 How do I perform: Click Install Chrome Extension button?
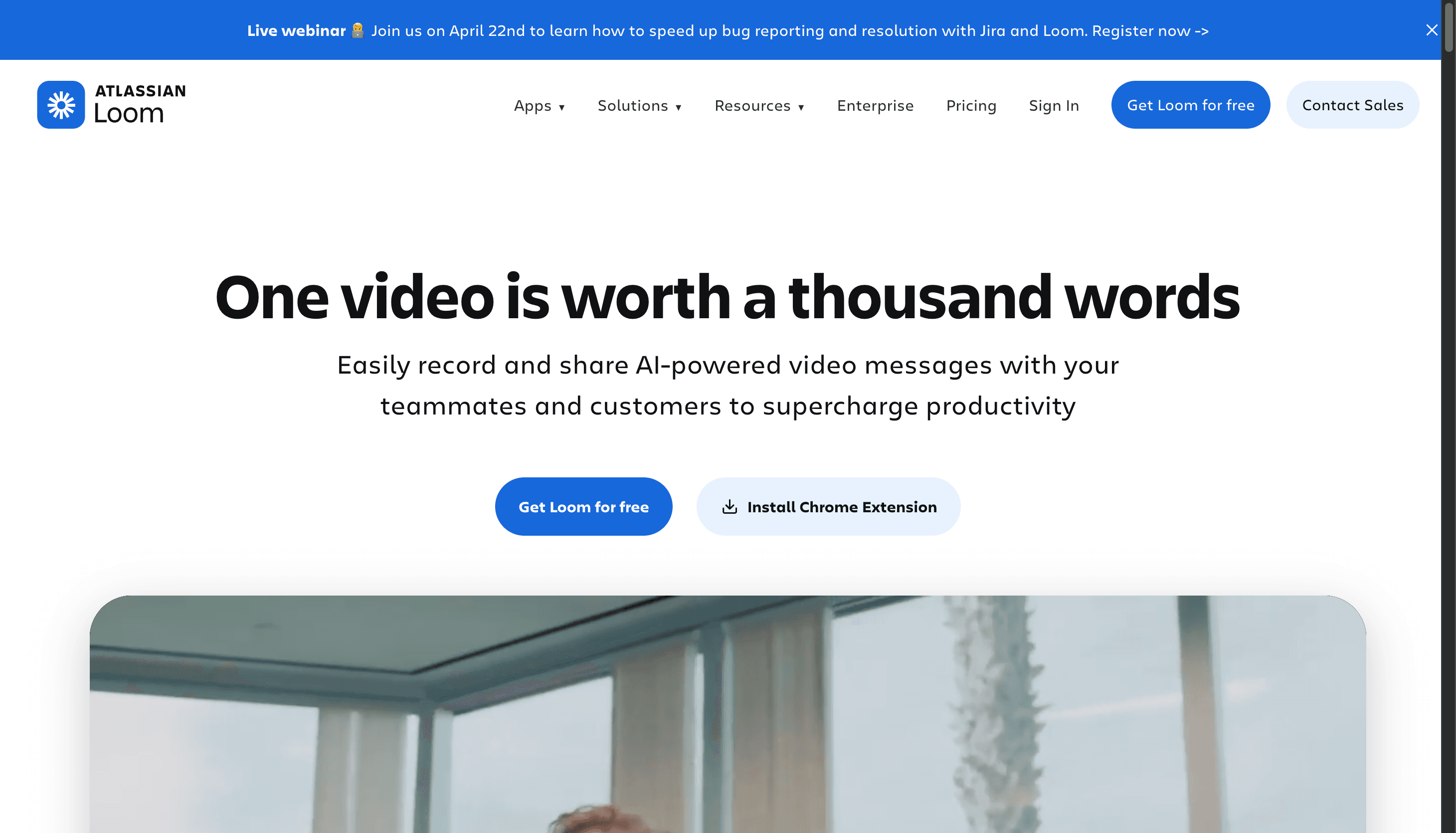(828, 506)
